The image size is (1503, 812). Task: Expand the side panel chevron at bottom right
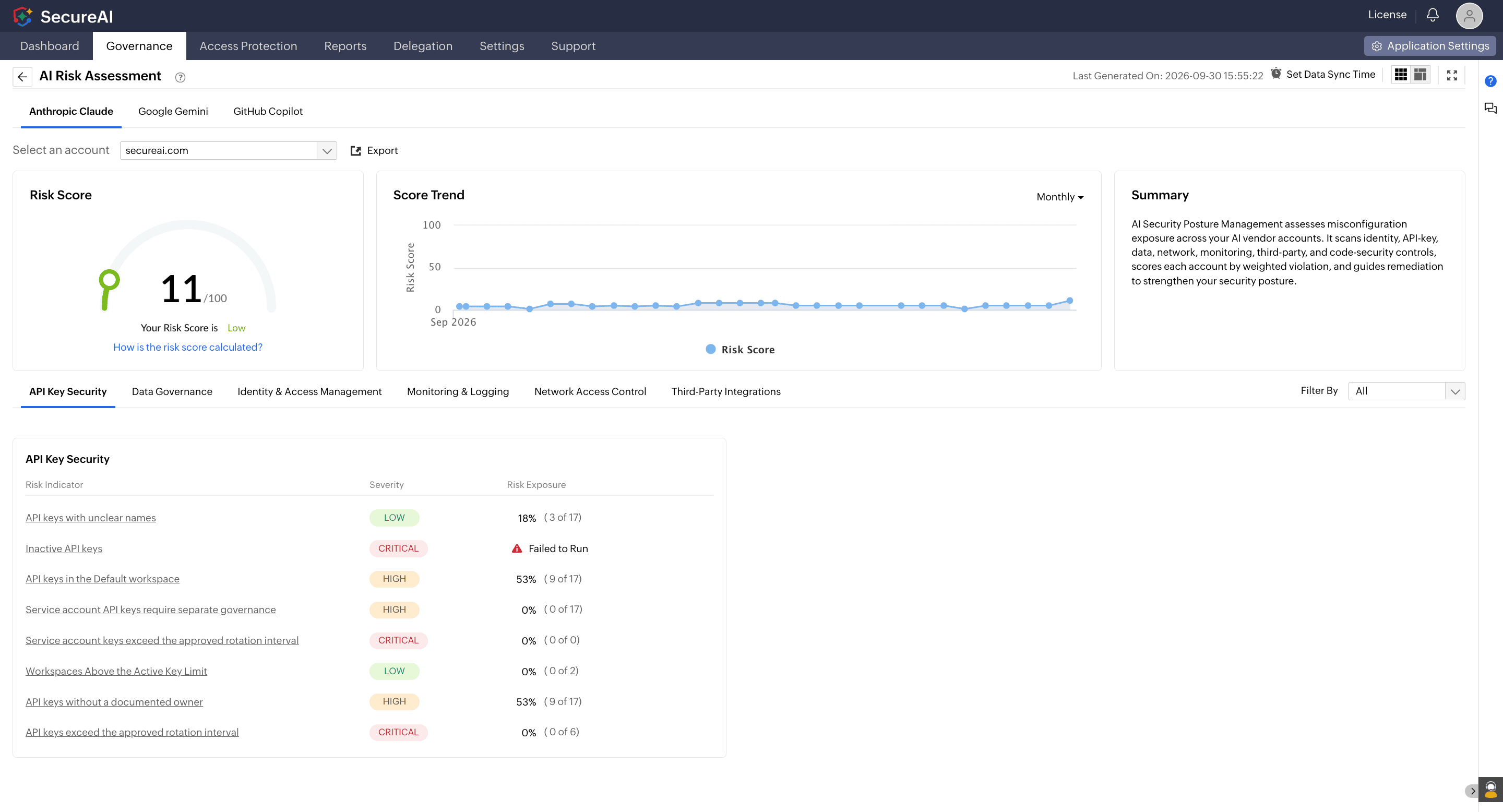pos(1472,791)
